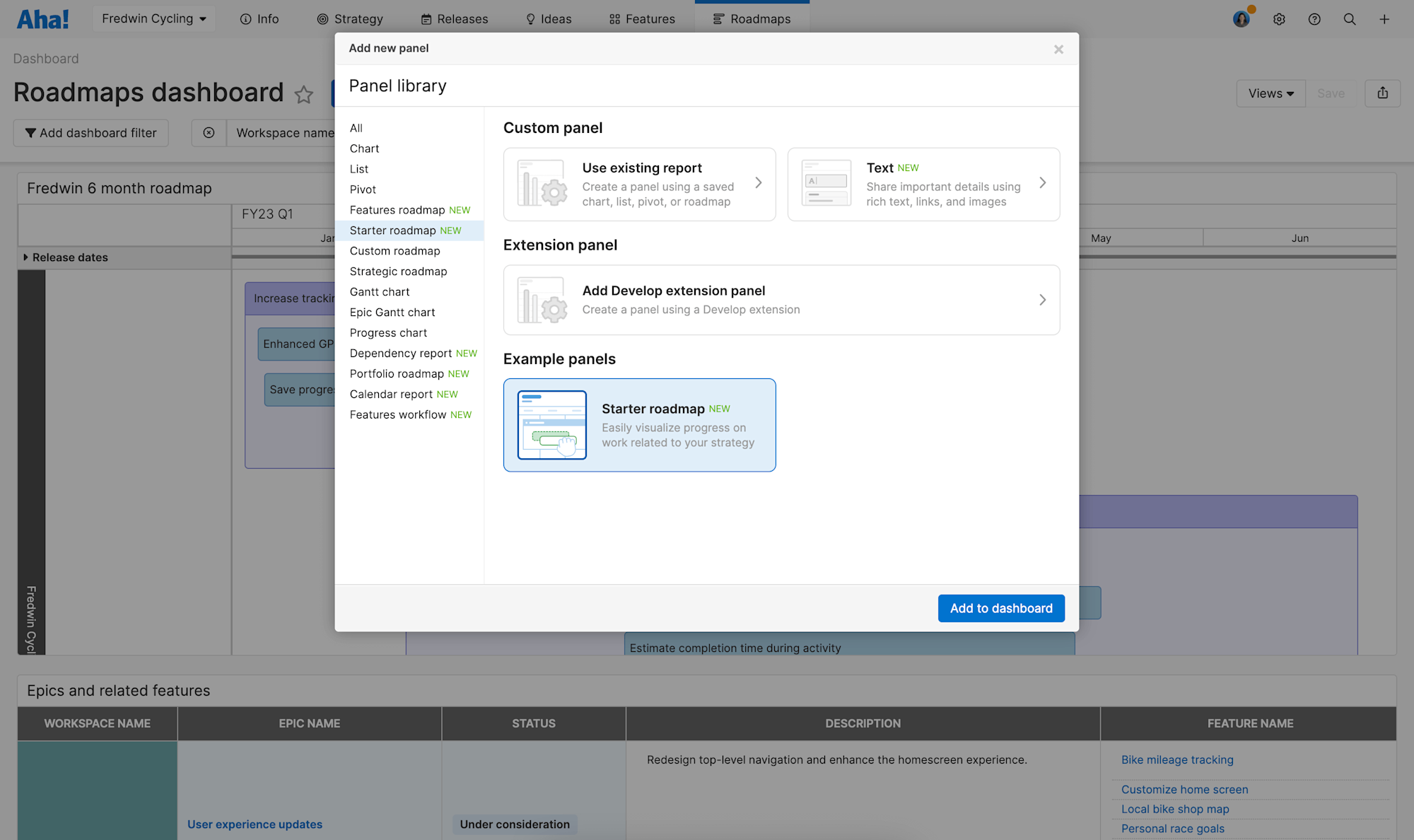Switch to the Features tab
Screen dimensions: 1414x840
642,19
